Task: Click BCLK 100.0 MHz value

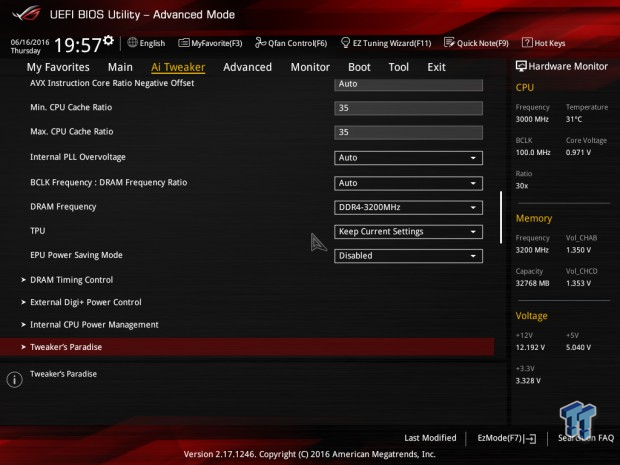Action: [533, 152]
